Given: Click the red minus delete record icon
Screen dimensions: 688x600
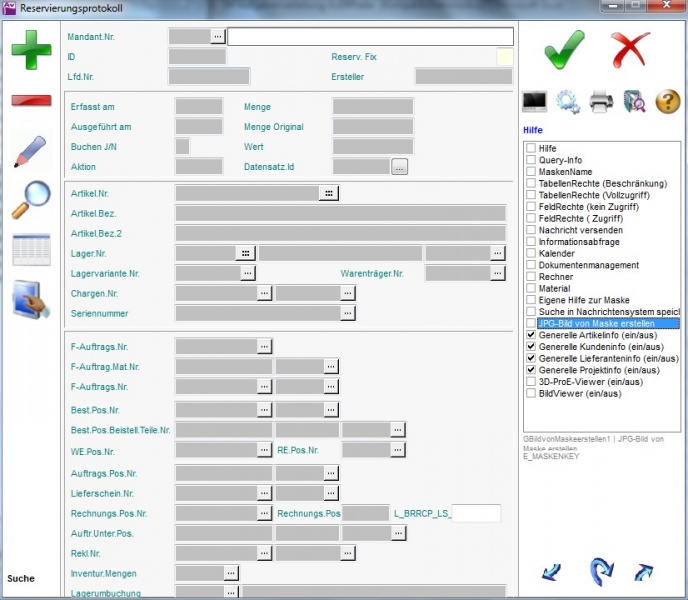Looking at the screenshot, I should coord(31,101).
